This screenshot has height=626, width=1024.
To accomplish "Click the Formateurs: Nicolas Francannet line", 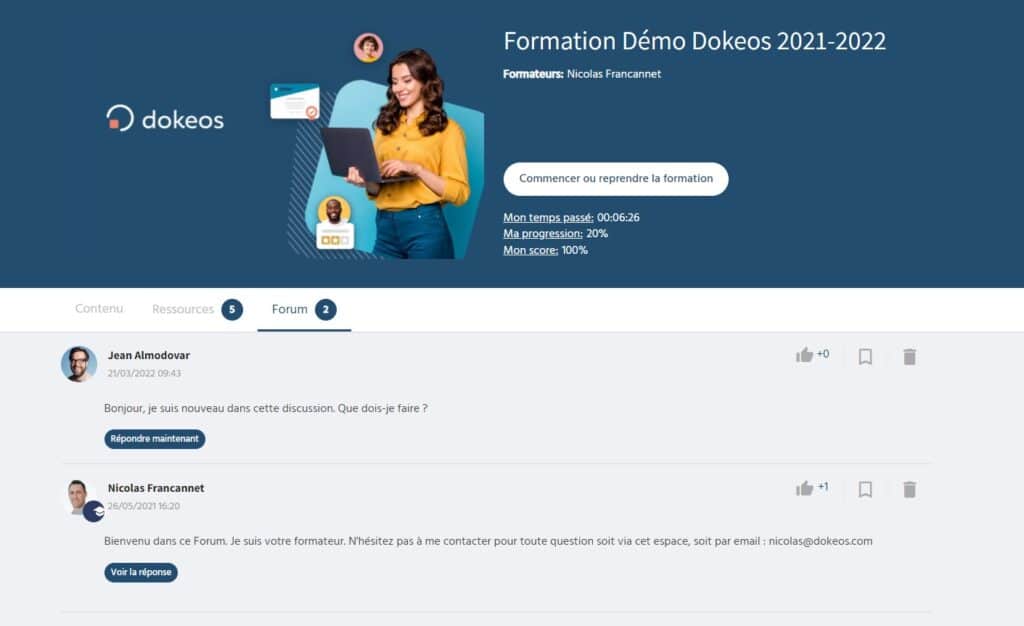I will pos(582,74).
